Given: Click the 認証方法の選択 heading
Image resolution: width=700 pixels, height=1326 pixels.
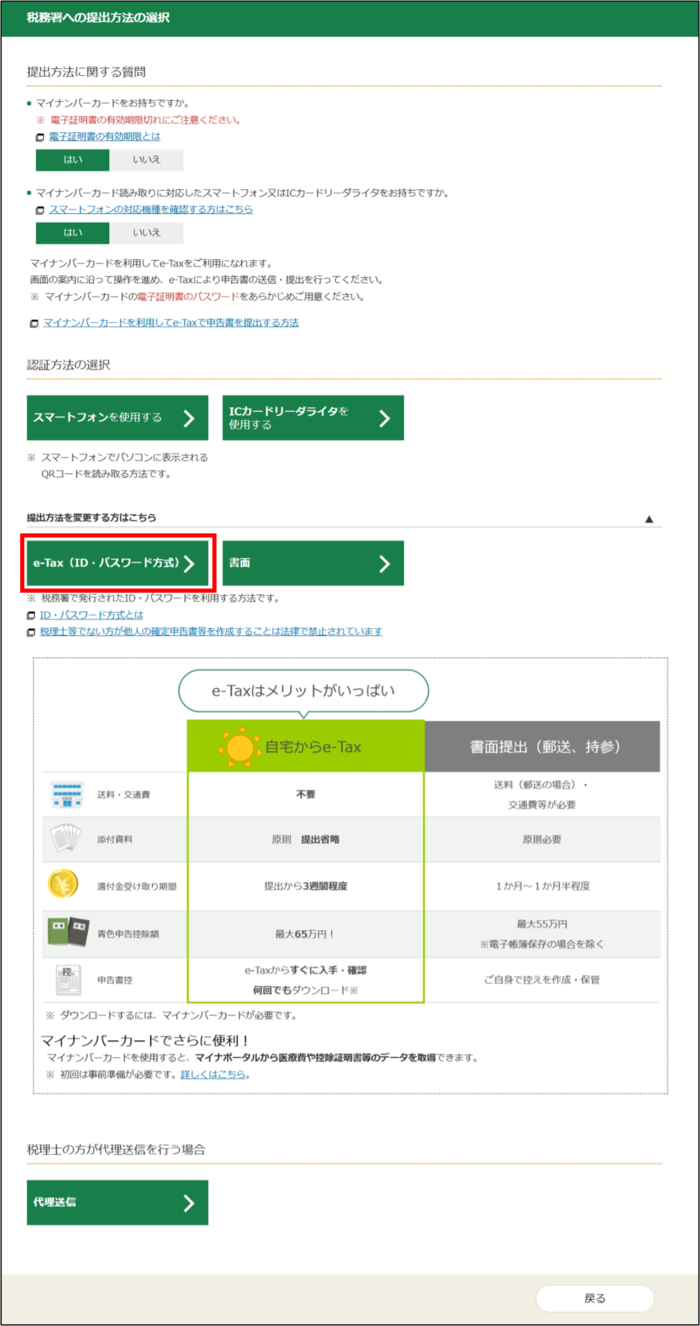Looking at the screenshot, I should point(68,364).
